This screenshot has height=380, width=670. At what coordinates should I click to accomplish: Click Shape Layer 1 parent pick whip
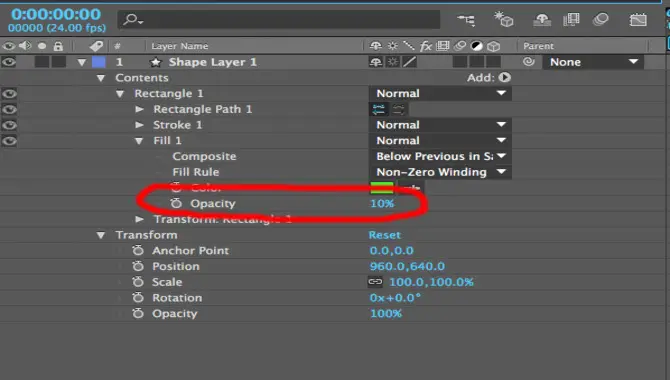pos(529,62)
